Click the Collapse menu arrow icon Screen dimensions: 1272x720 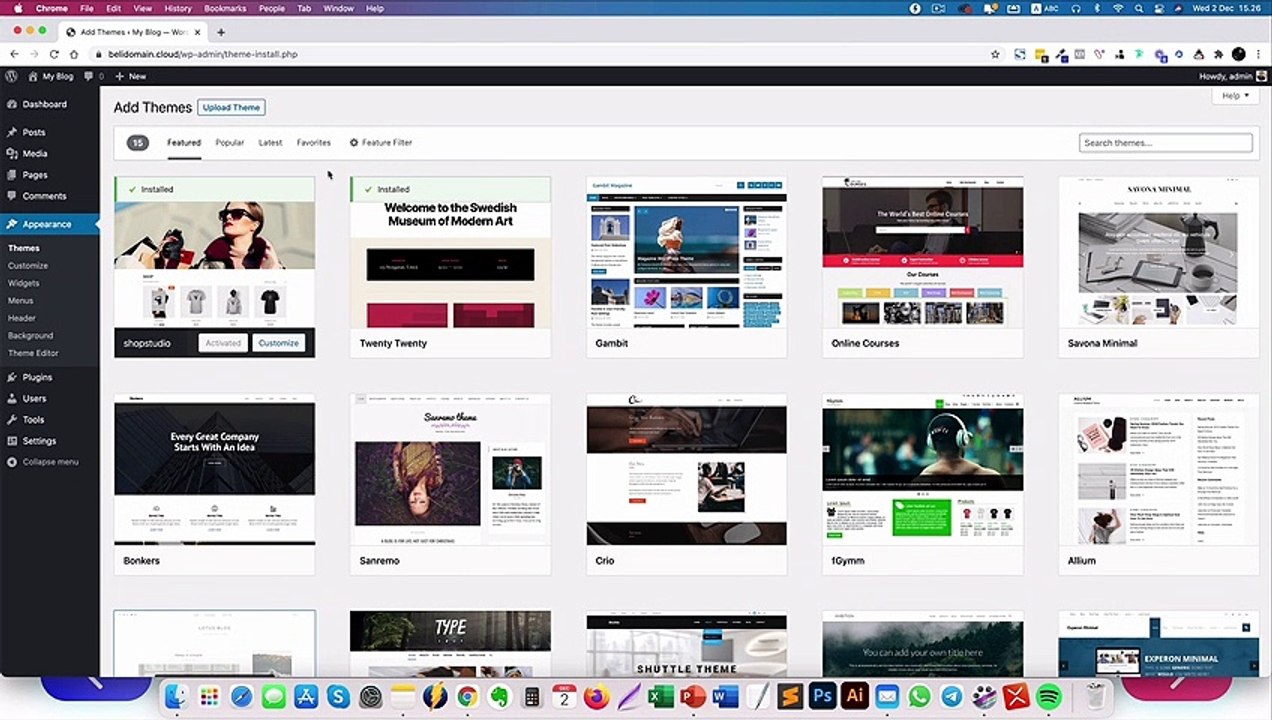coord(12,462)
